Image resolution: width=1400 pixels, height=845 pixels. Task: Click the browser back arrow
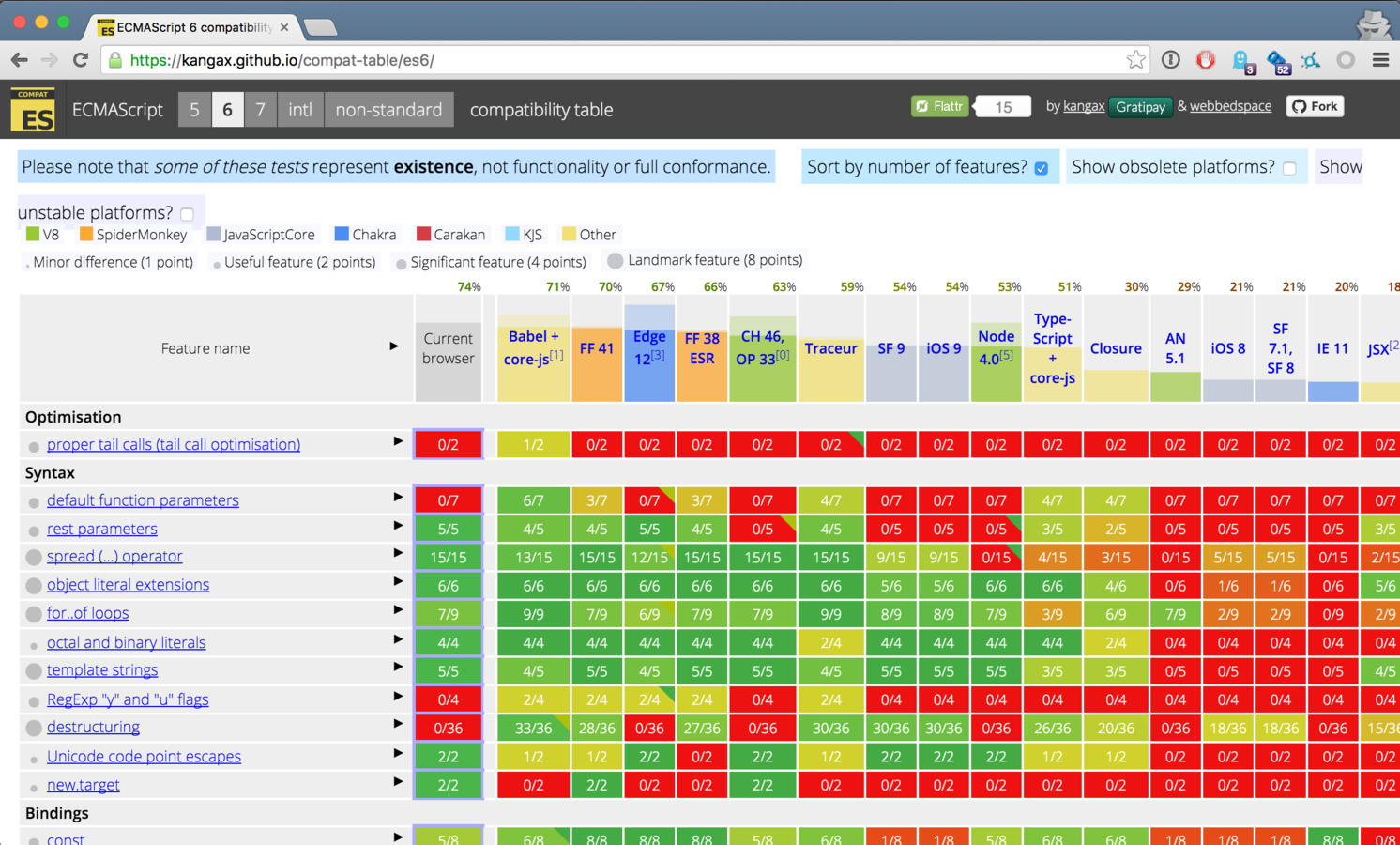19,60
